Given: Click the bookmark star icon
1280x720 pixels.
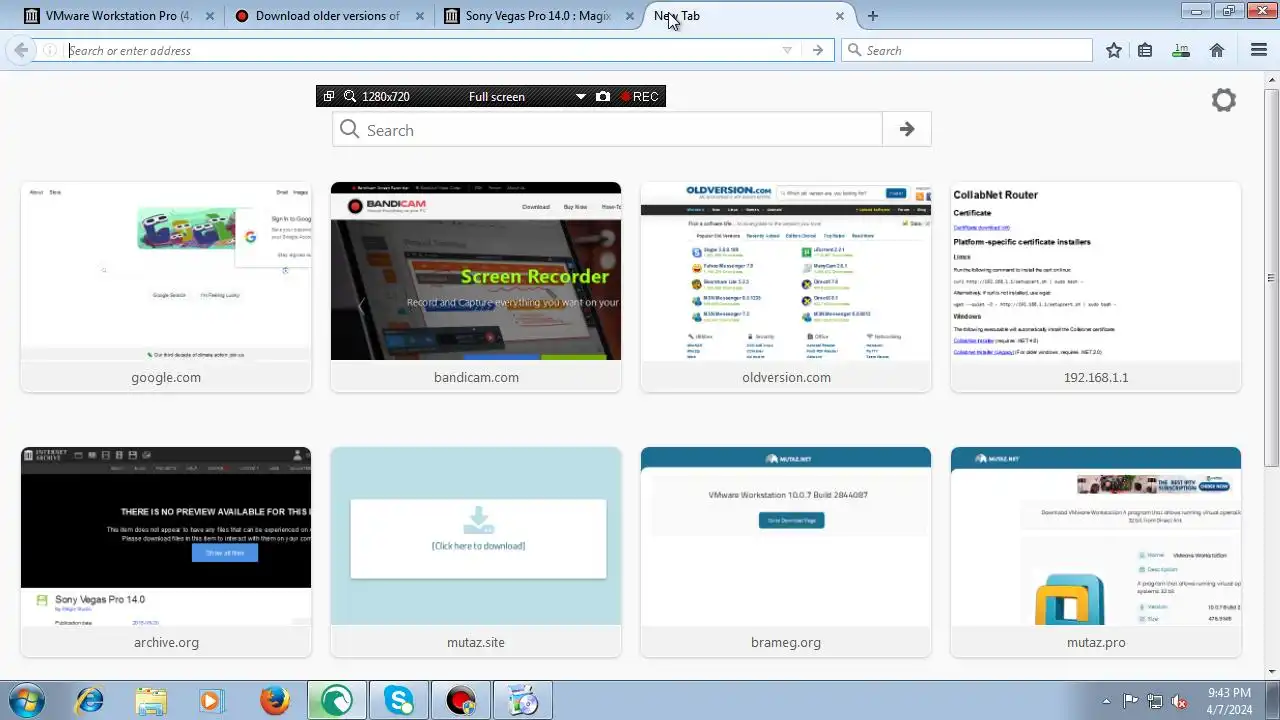Looking at the screenshot, I should [1114, 50].
